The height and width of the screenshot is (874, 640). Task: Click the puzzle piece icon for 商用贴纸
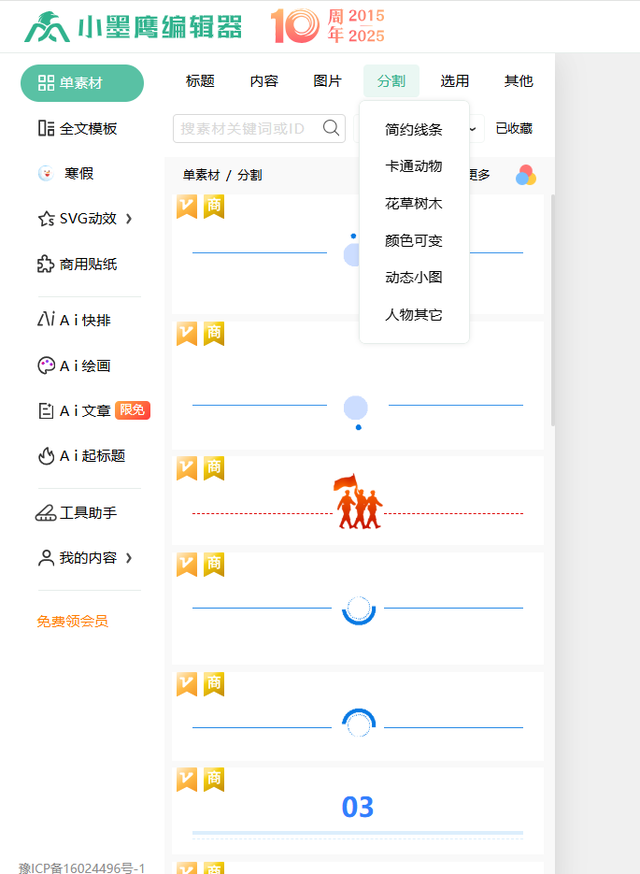[46, 264]
